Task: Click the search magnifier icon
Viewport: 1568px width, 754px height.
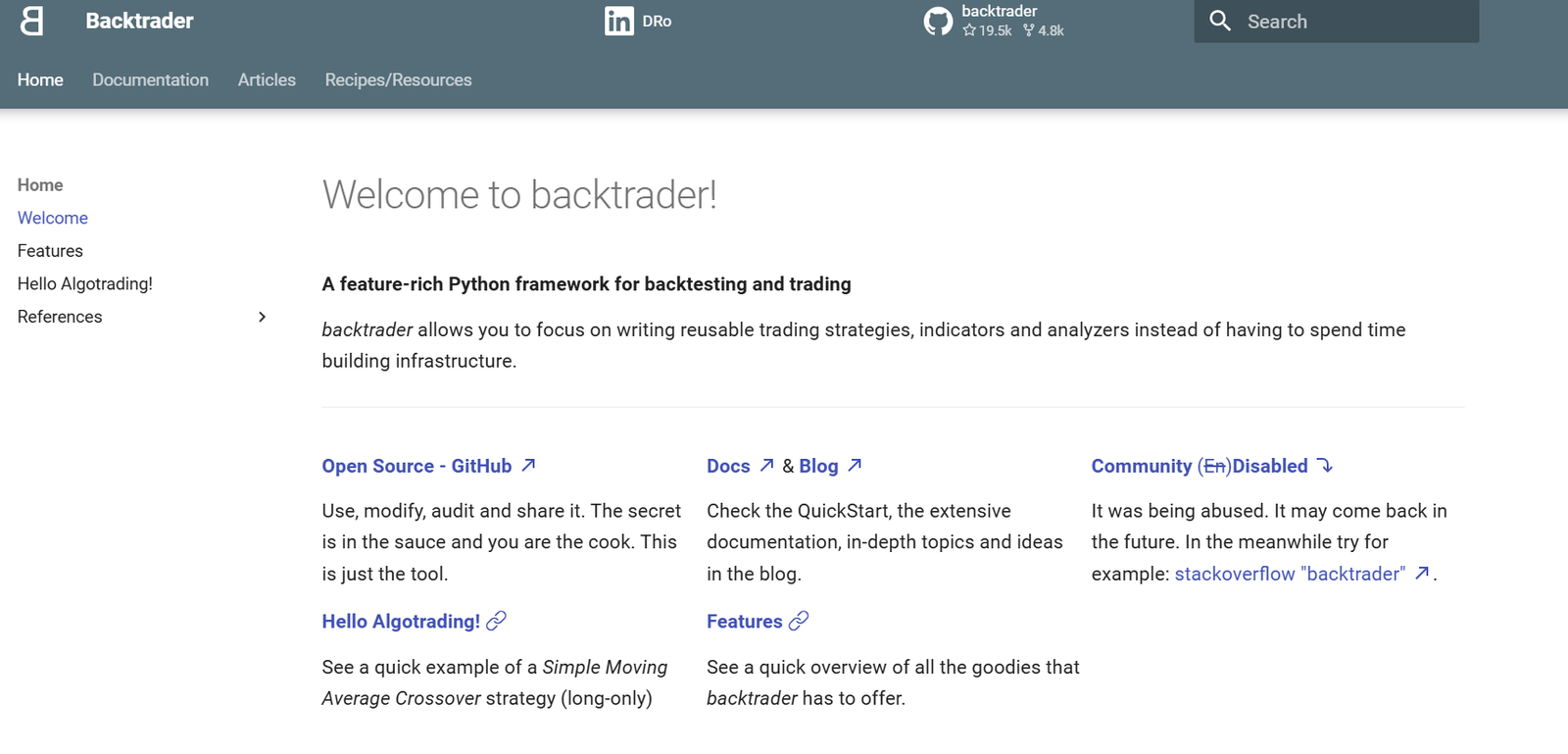Action: [x=1220, y=21]
